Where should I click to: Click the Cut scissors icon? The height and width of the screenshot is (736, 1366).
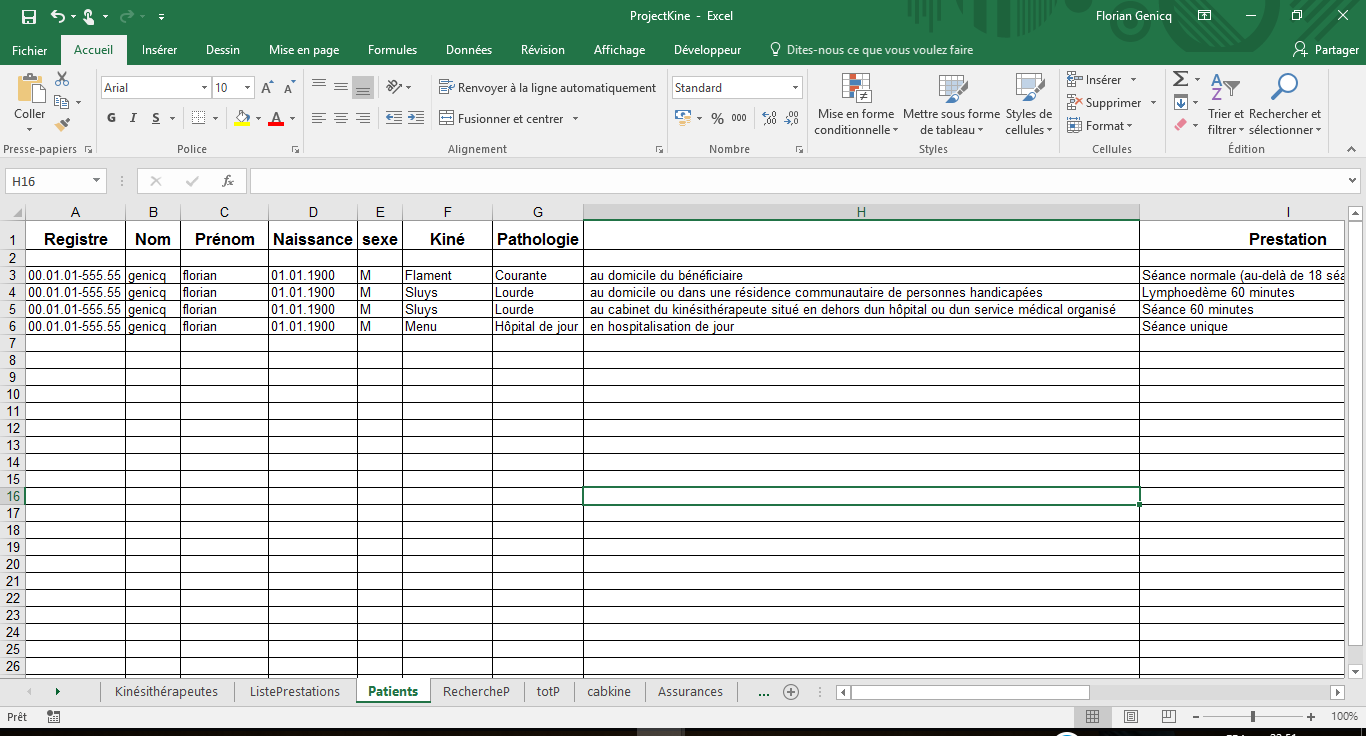62,79
